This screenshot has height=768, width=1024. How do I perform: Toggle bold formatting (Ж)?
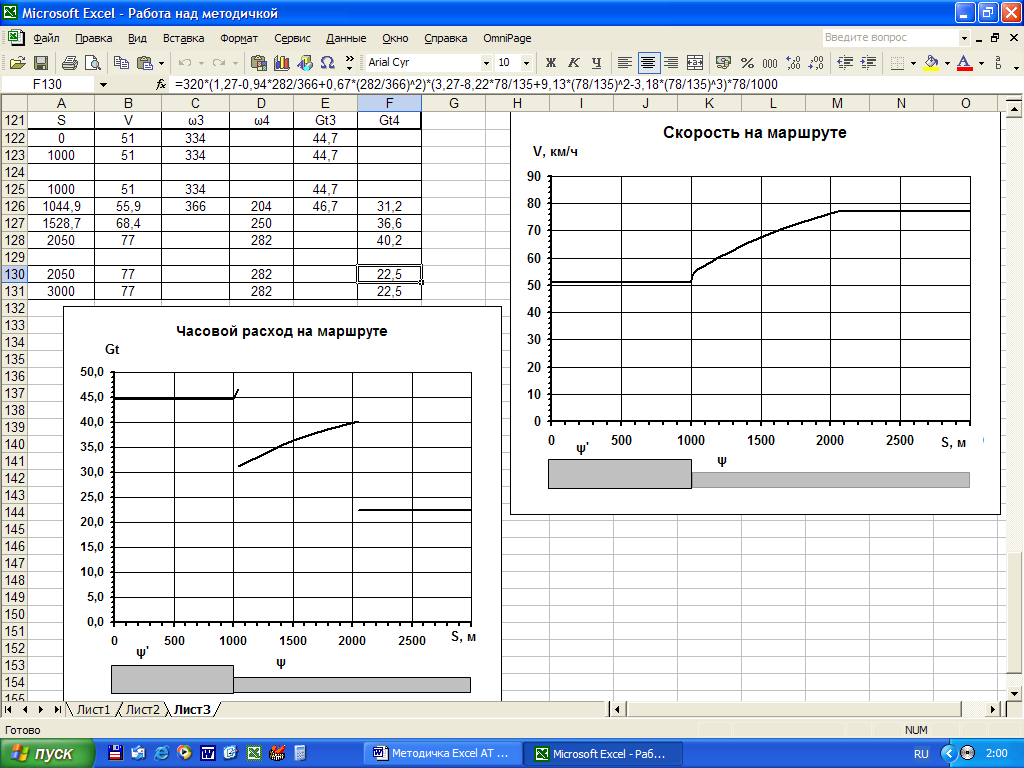551,63
